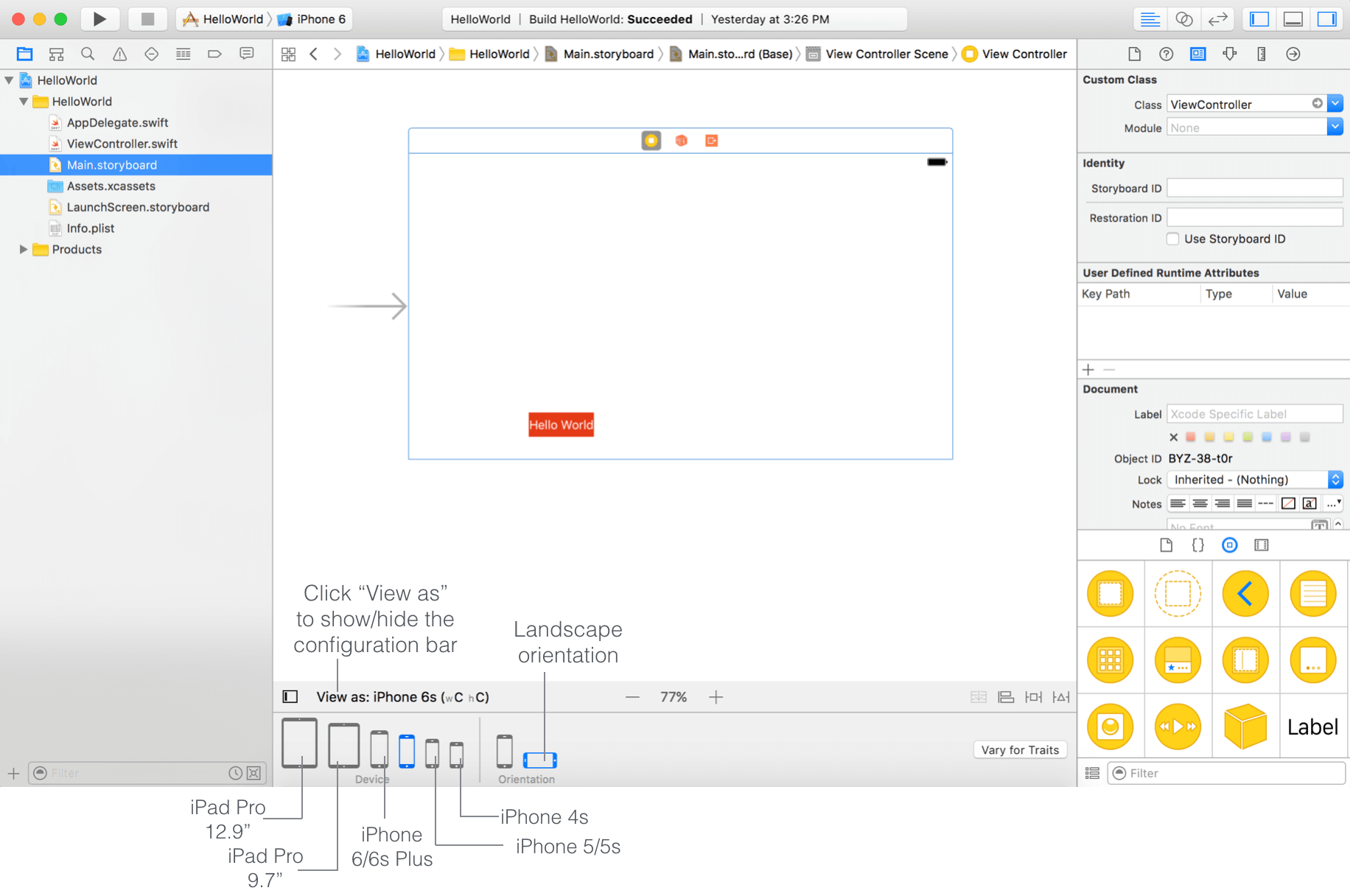Screen dimensions: 1350x896
Task: Run the HelloWorld build with Play button
Action: [x=99, y=19]
